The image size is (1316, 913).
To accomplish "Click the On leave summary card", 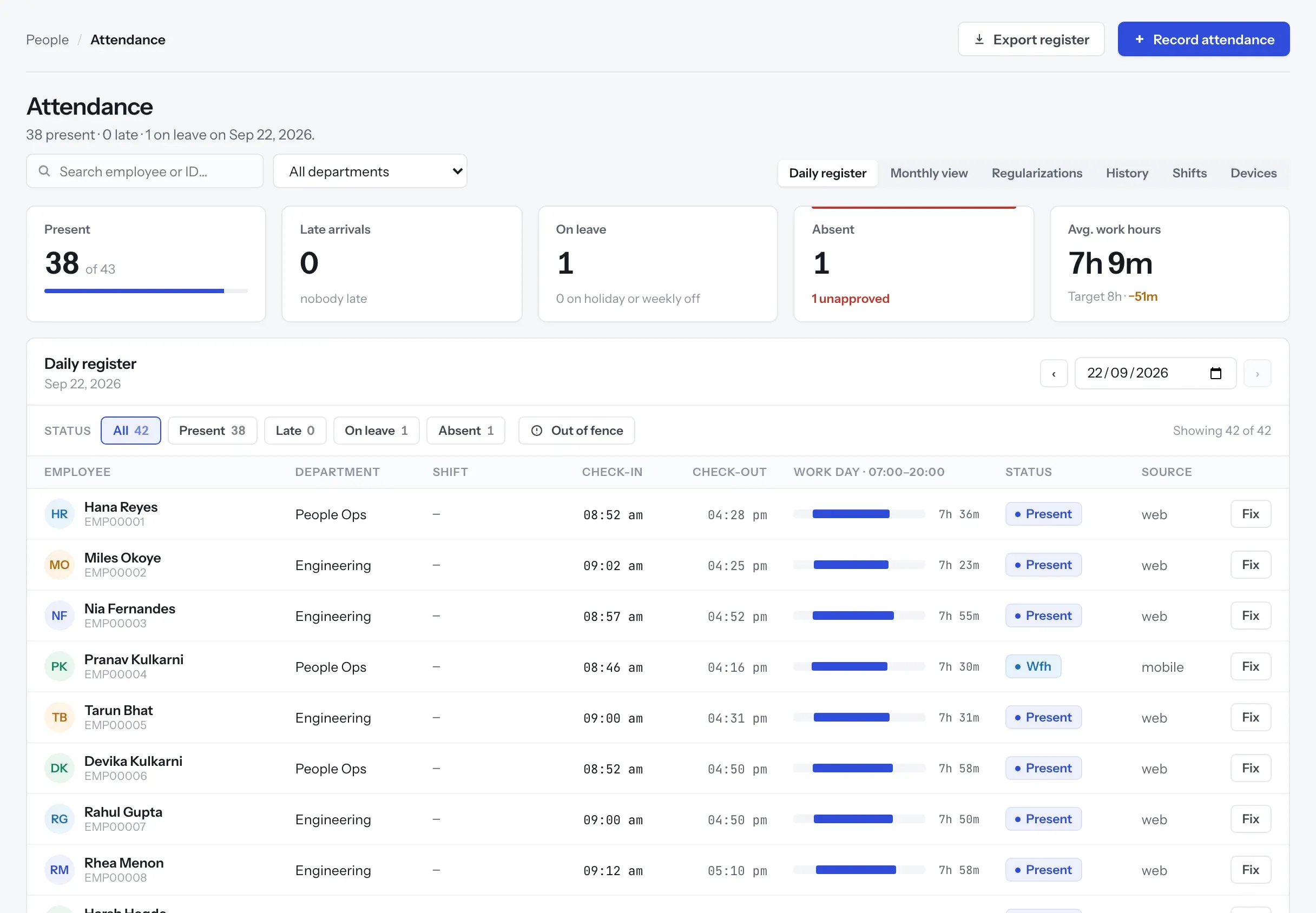I will (657, 264).
